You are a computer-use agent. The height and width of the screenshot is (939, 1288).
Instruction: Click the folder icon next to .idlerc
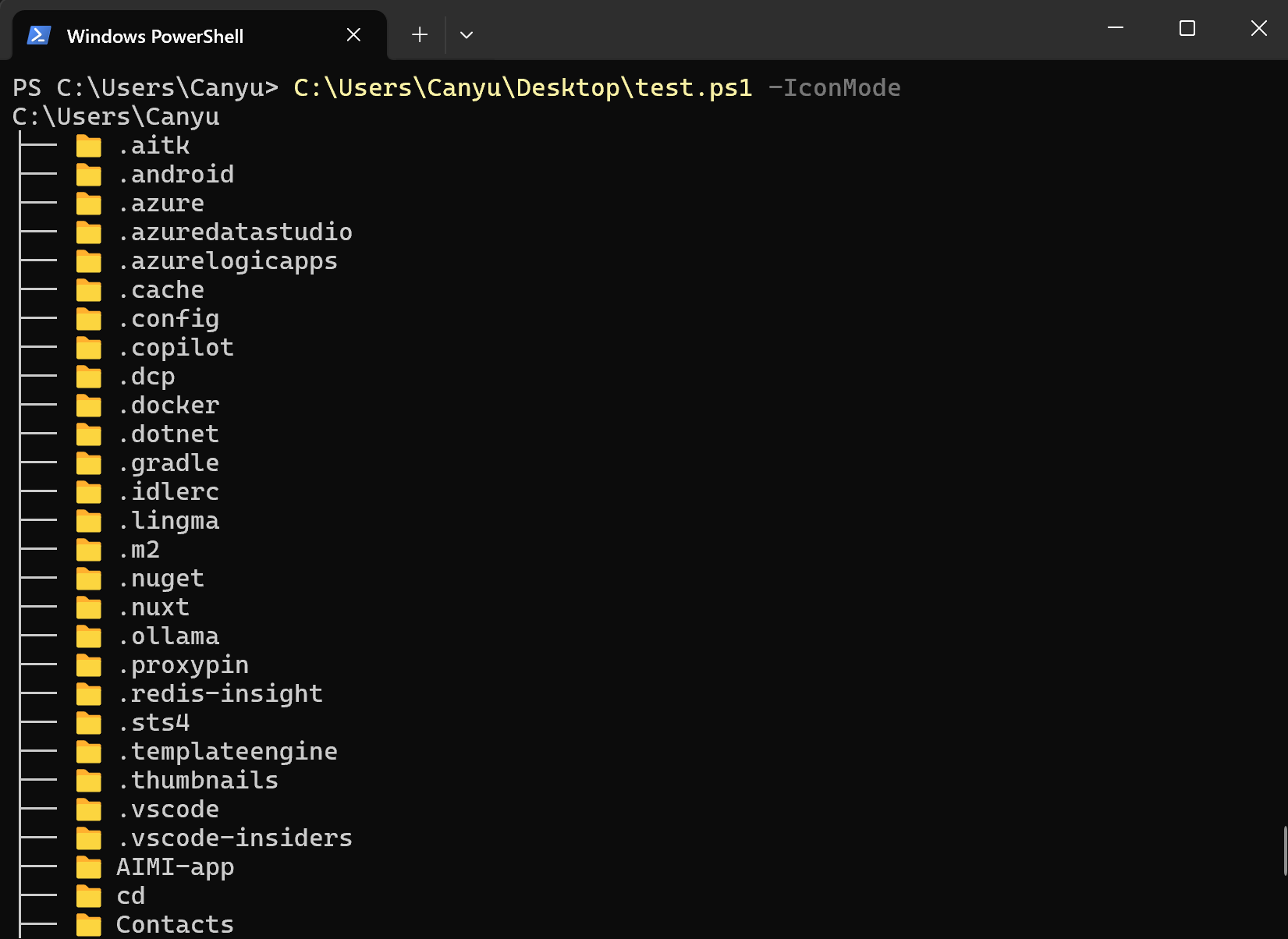pyautogui.click(x=89, y=493)
